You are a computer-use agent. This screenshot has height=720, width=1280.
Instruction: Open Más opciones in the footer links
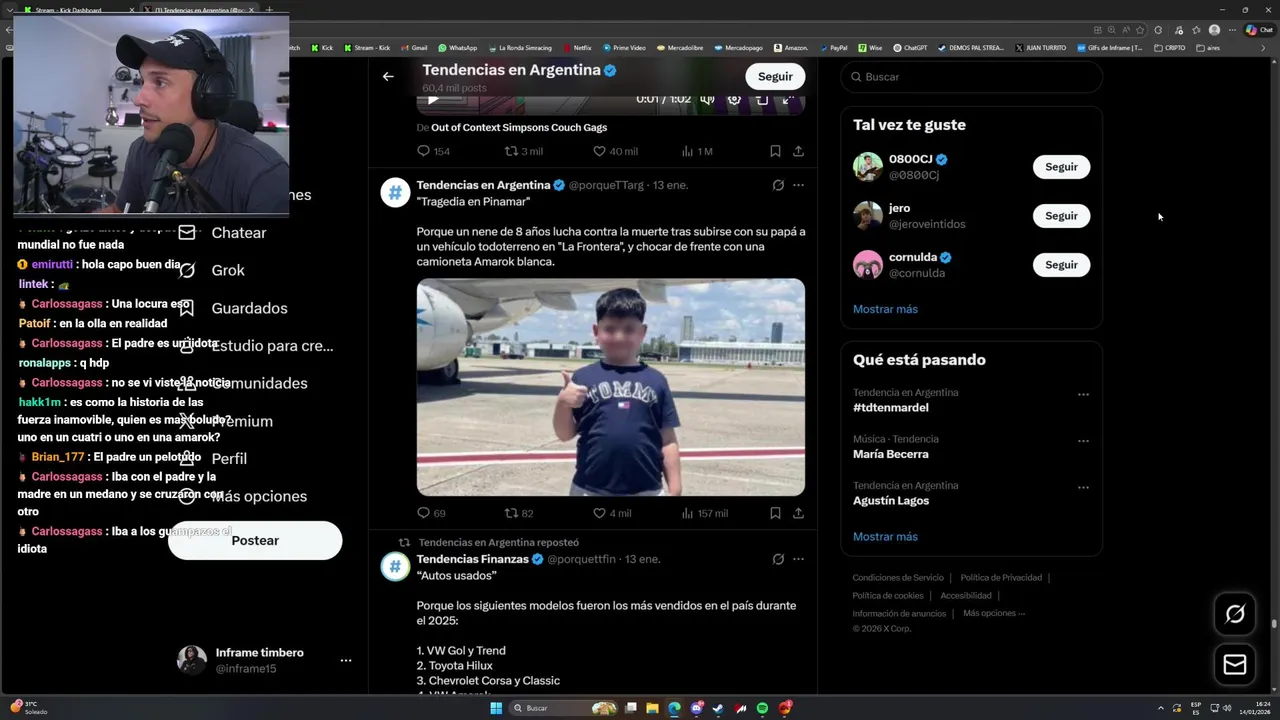coord(994,613)
